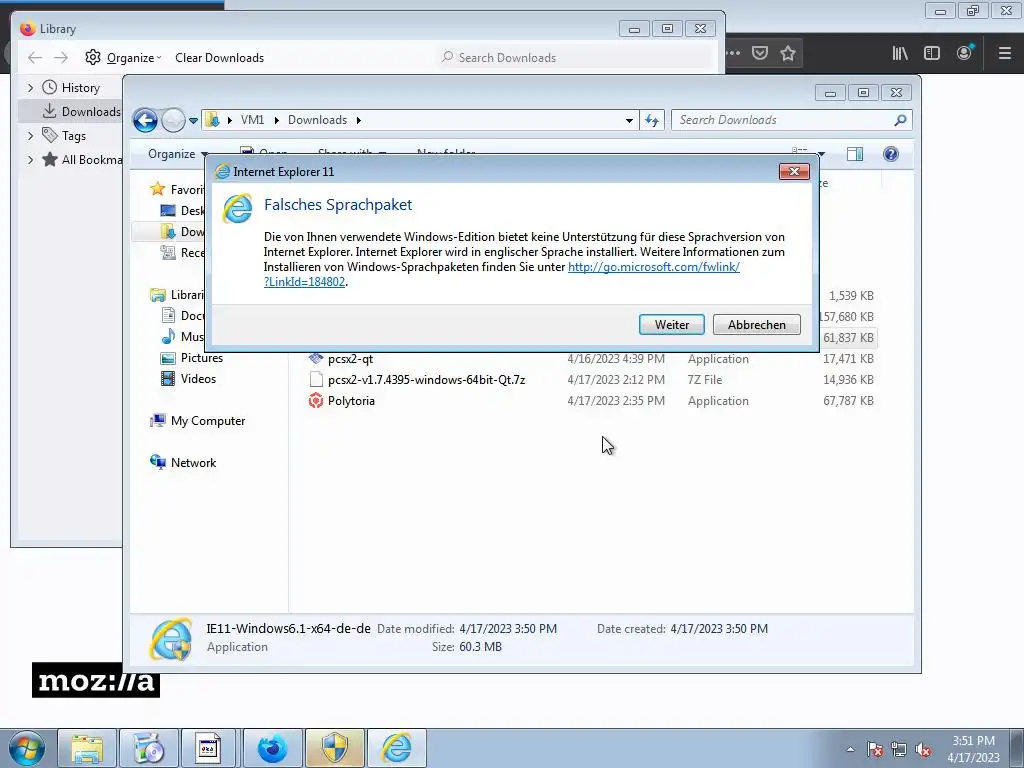Viewport: 1024px width, 768px height.
Task: Open the recent locations dropdown arrow
Action: (x=193, y=121)
